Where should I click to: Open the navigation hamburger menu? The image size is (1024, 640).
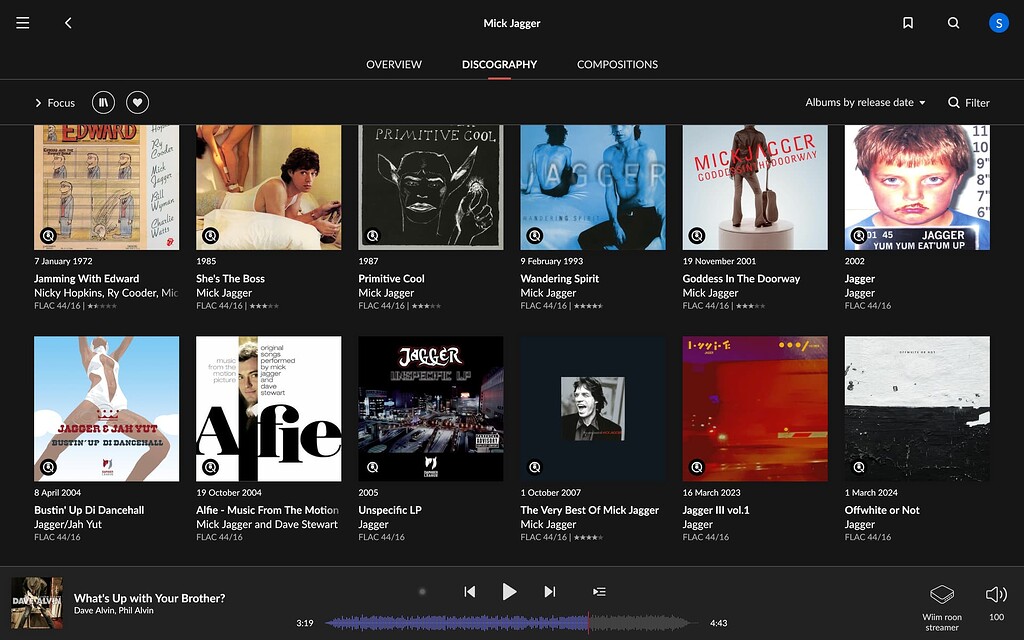click(x=22, y=22)
